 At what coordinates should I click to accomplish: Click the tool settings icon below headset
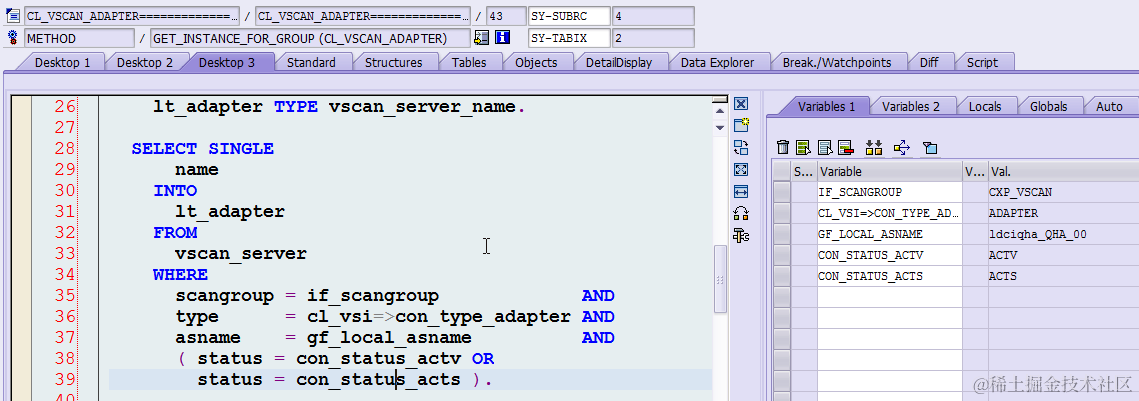point(741,235)
